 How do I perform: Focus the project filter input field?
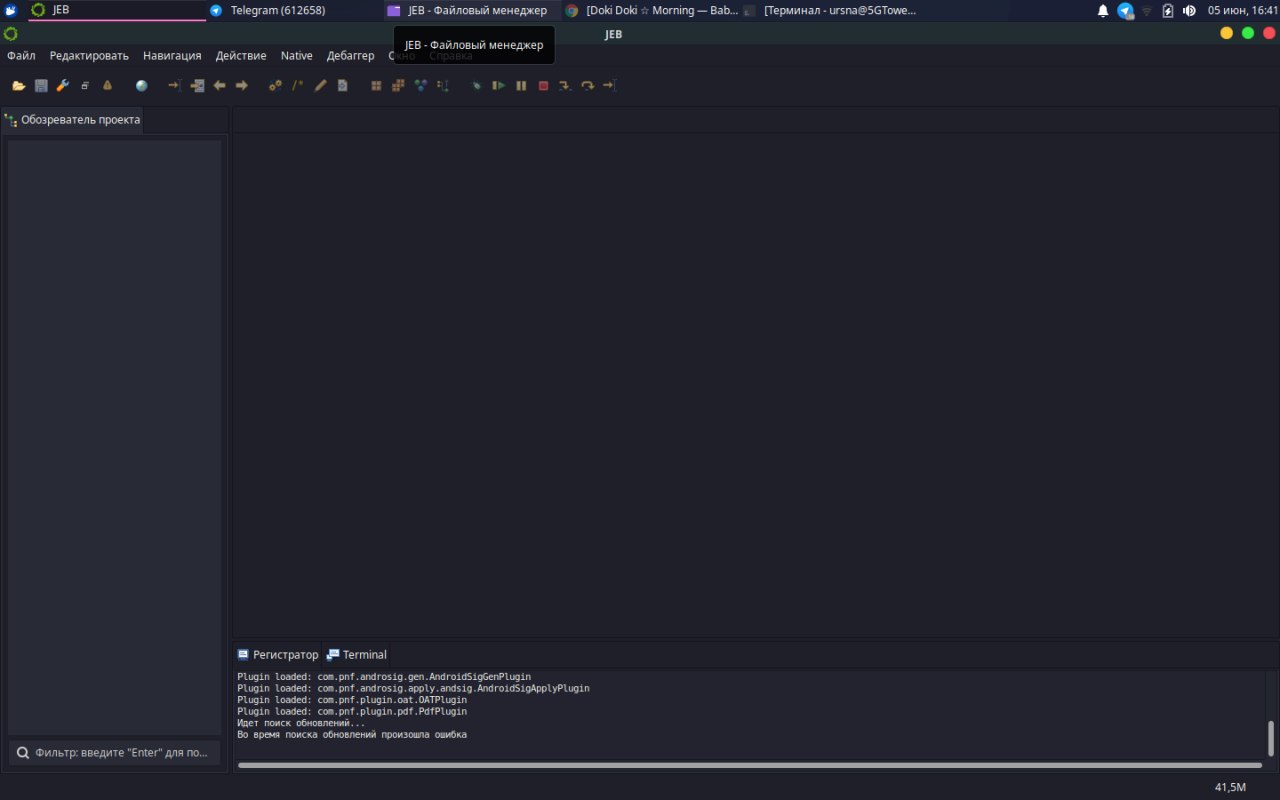click(x=114, y=752)
